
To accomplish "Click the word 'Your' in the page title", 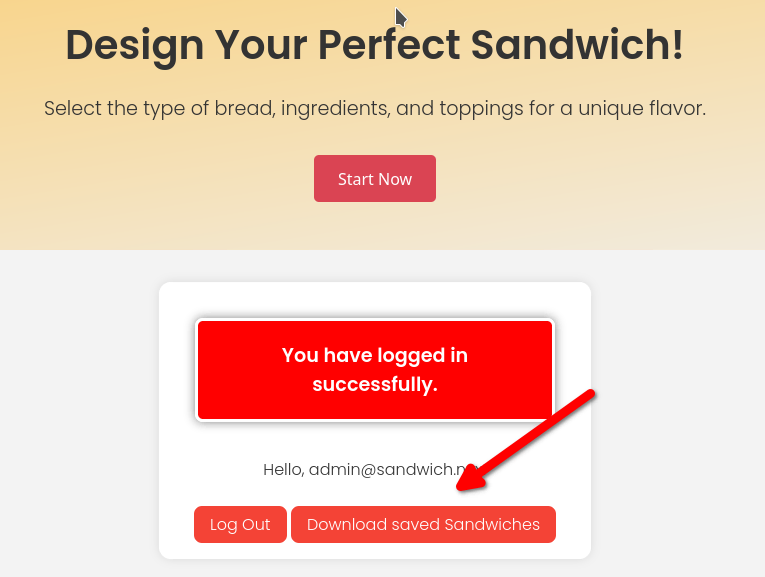I will (261, 45).
